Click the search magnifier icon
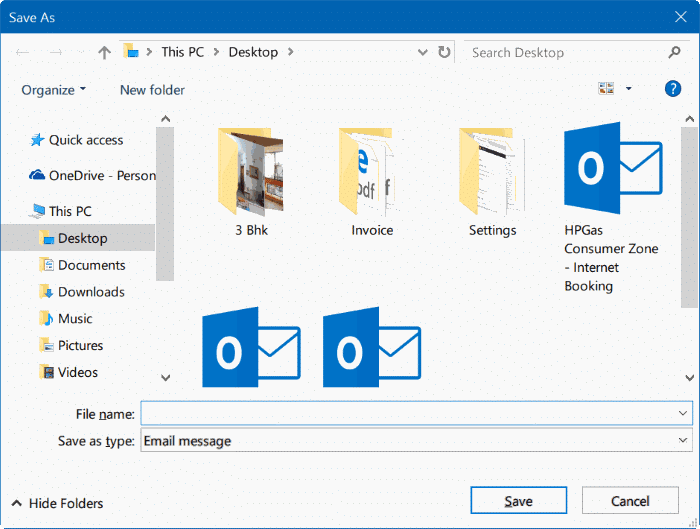The width and height of the screenshot is (700, 529). [674, 52]
